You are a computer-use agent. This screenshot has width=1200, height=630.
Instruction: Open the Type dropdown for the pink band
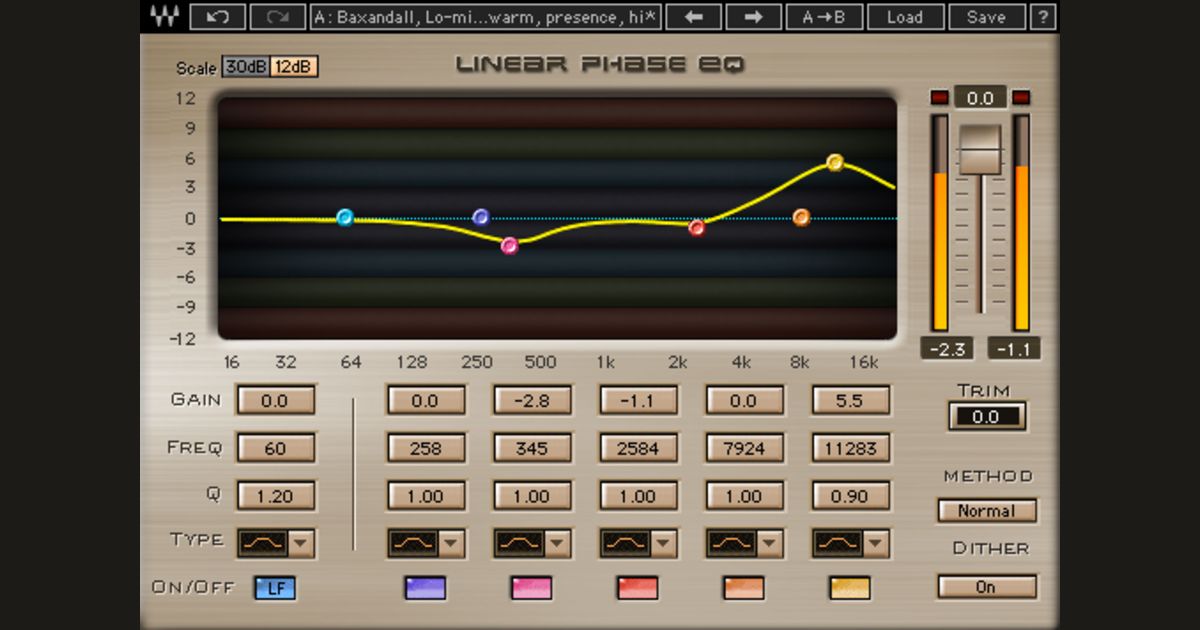556,542
